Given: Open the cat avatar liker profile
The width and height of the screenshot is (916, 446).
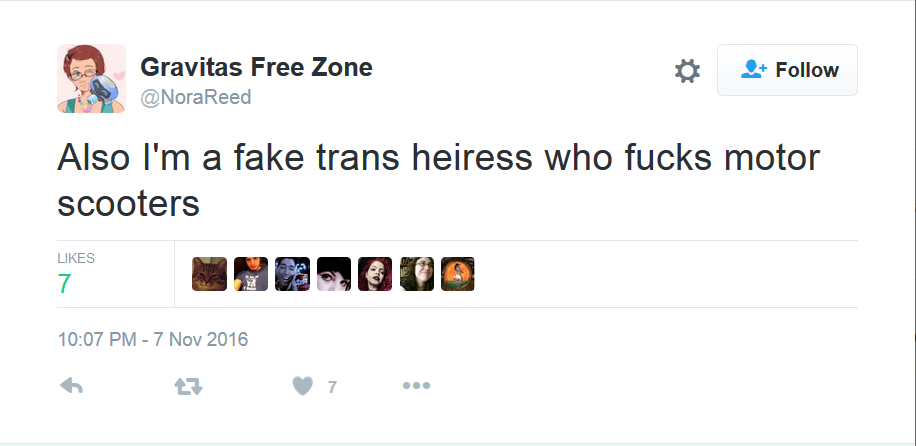Looking at the screenshot, I should click(x=209, y=274).
